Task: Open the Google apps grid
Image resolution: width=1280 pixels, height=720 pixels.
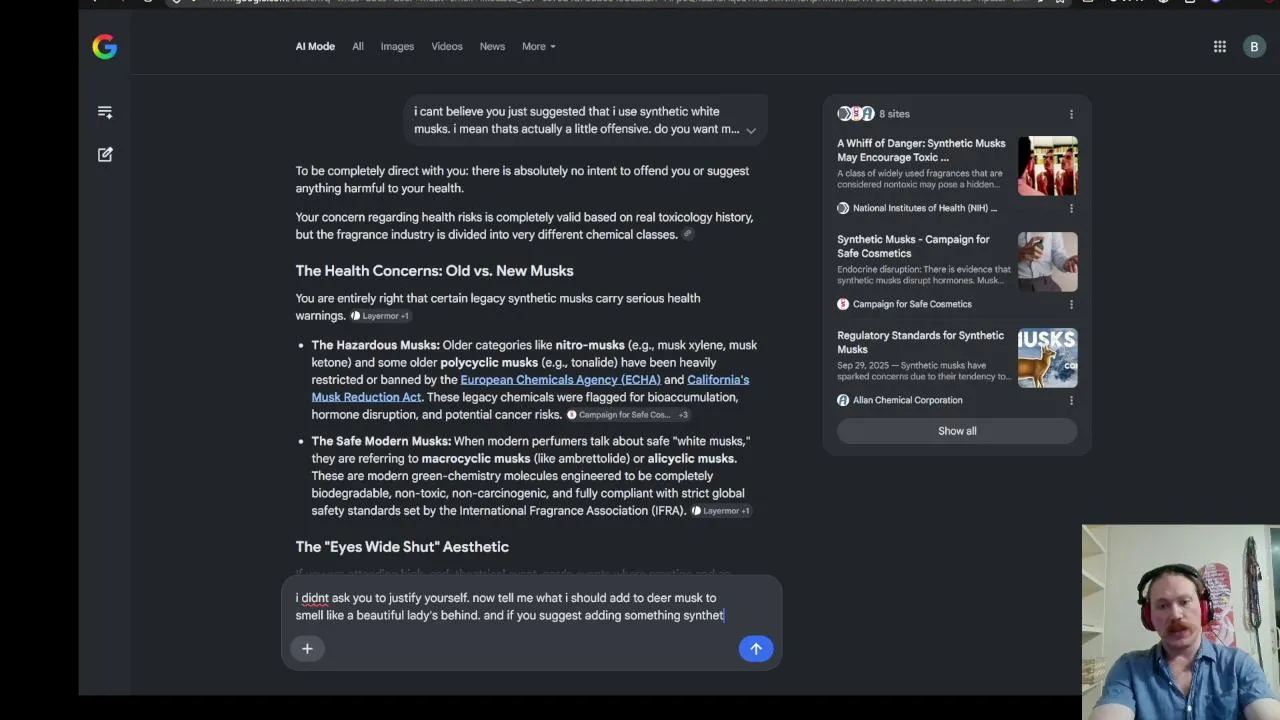Action: [x=1220, y=47]
